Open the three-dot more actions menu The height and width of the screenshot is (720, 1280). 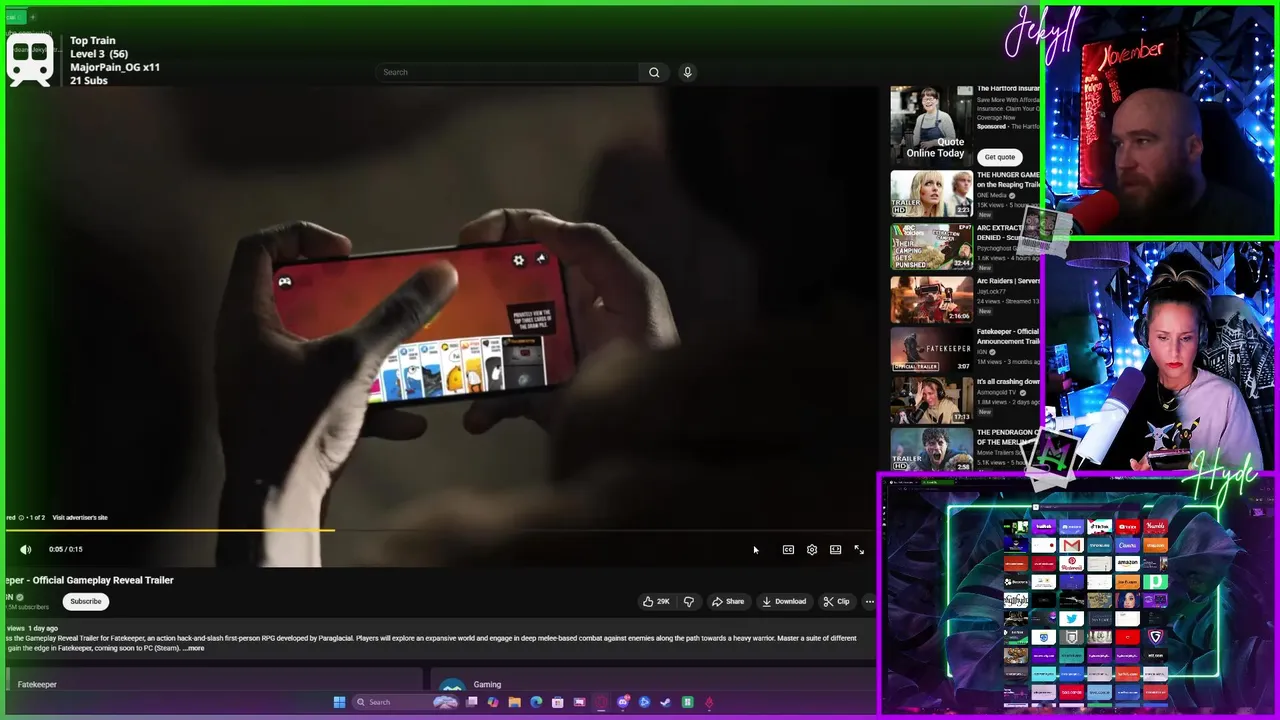pos(869,601)
